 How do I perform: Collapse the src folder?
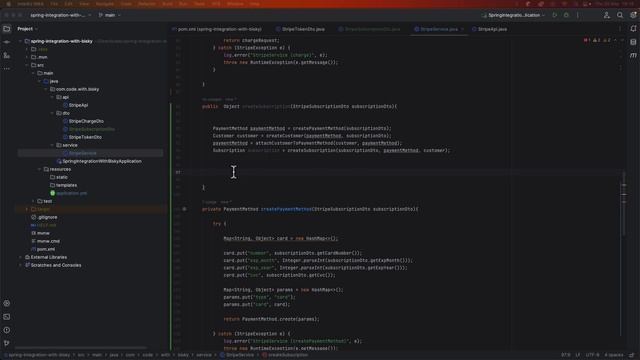27,65
